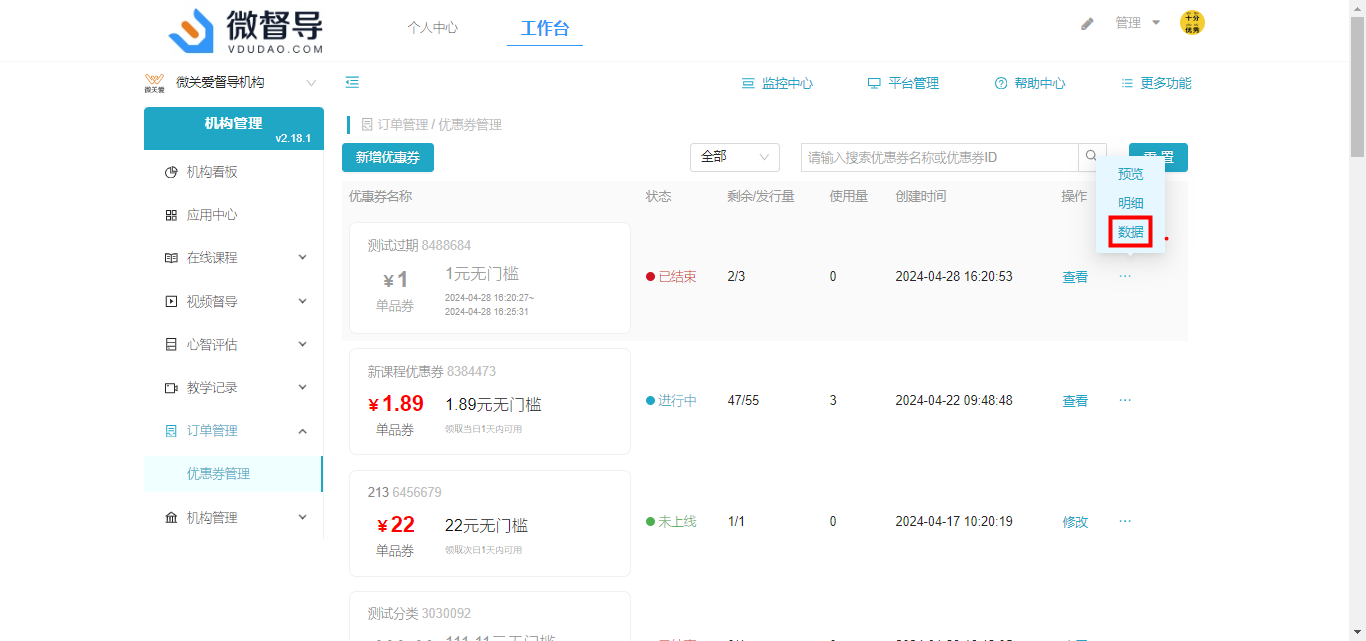Expand the 心智评估 menu
1366x641 pixels.
[x=234, y=344]
